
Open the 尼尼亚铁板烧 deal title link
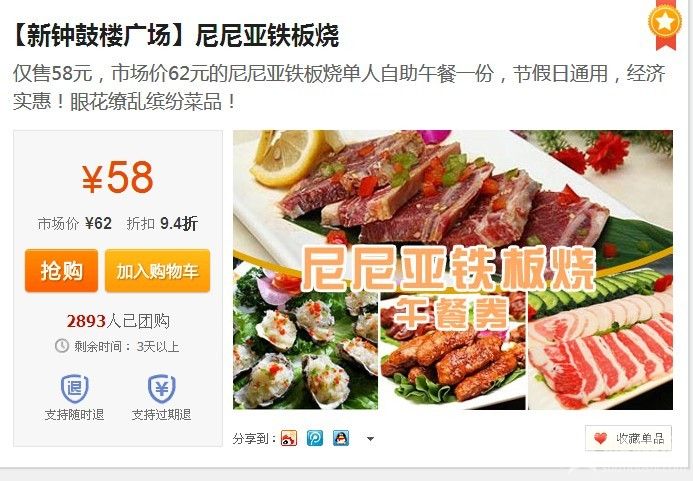click(x=175, y=36)
